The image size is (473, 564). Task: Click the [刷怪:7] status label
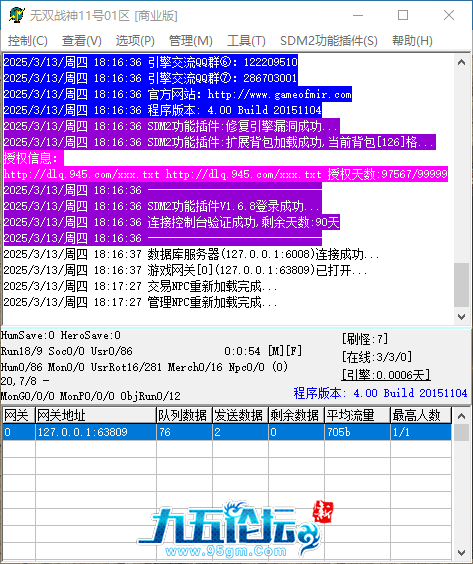pyautogui.click(x=365, y=339)
